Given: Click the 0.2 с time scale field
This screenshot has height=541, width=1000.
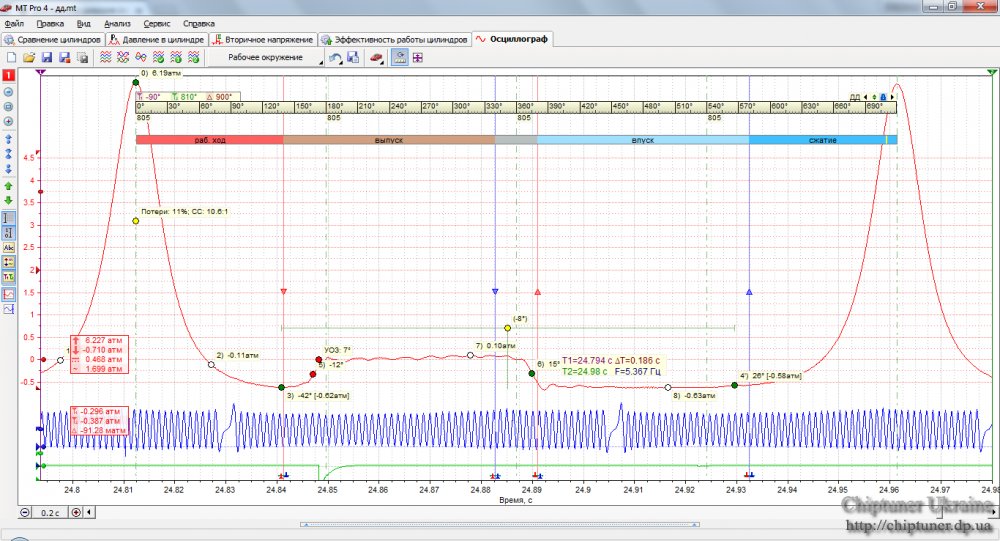Looking at the screenshot, I should [50, 512].
